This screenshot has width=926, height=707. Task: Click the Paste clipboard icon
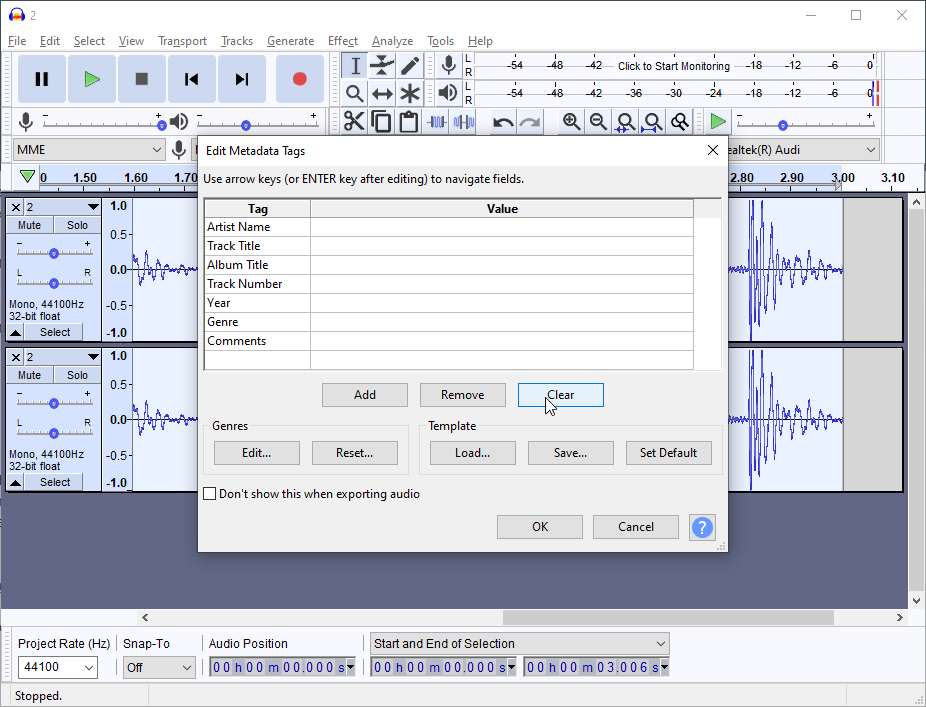point(409,122)
